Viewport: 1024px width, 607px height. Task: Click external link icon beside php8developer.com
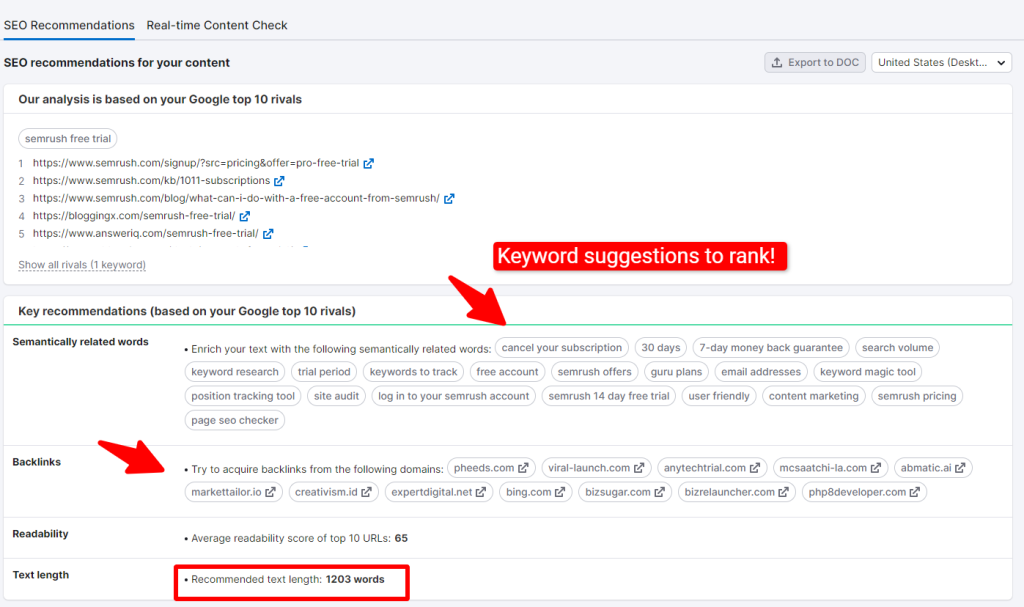[x=915, y=492]
